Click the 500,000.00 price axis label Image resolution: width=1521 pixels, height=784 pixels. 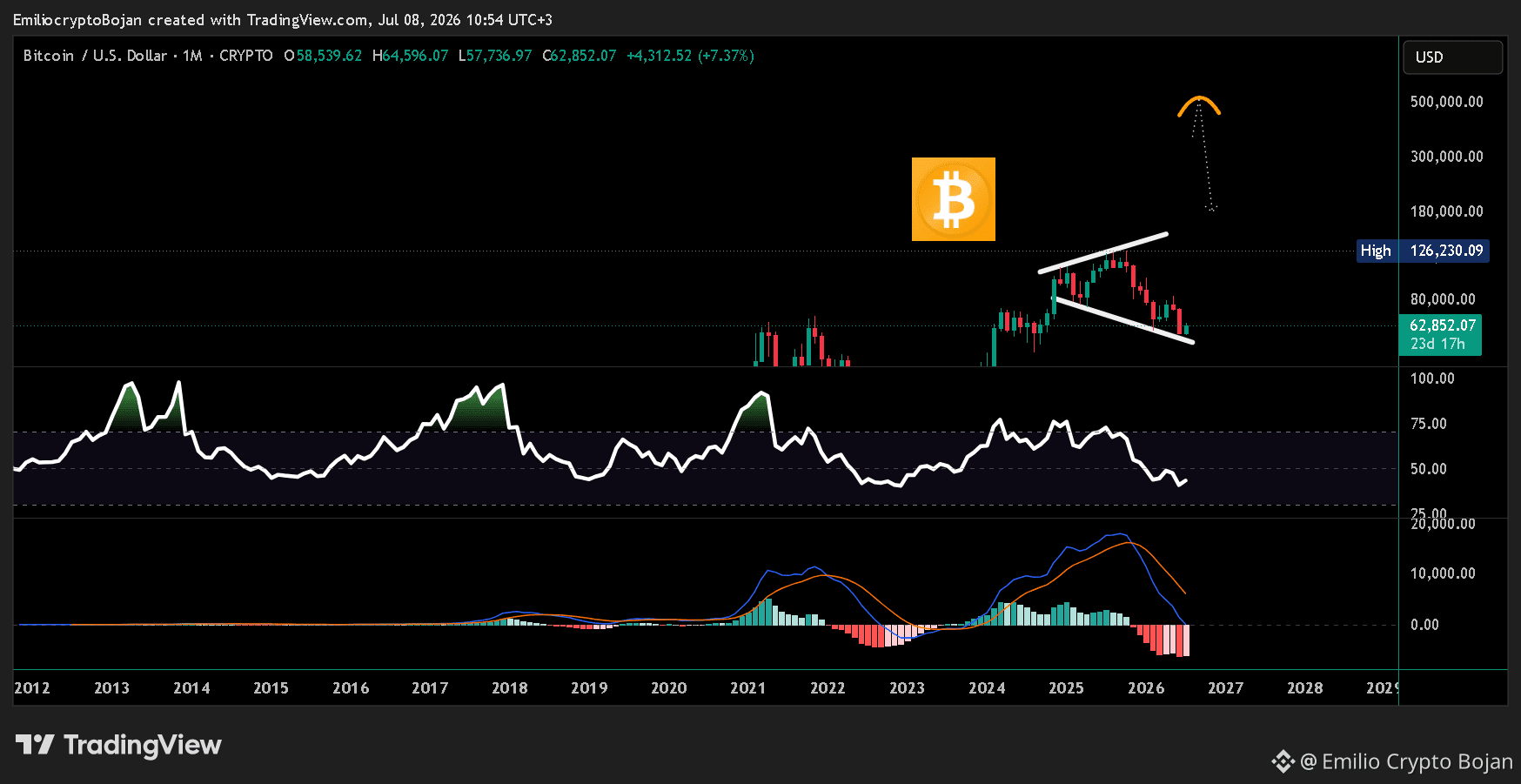pos(1446,102)
